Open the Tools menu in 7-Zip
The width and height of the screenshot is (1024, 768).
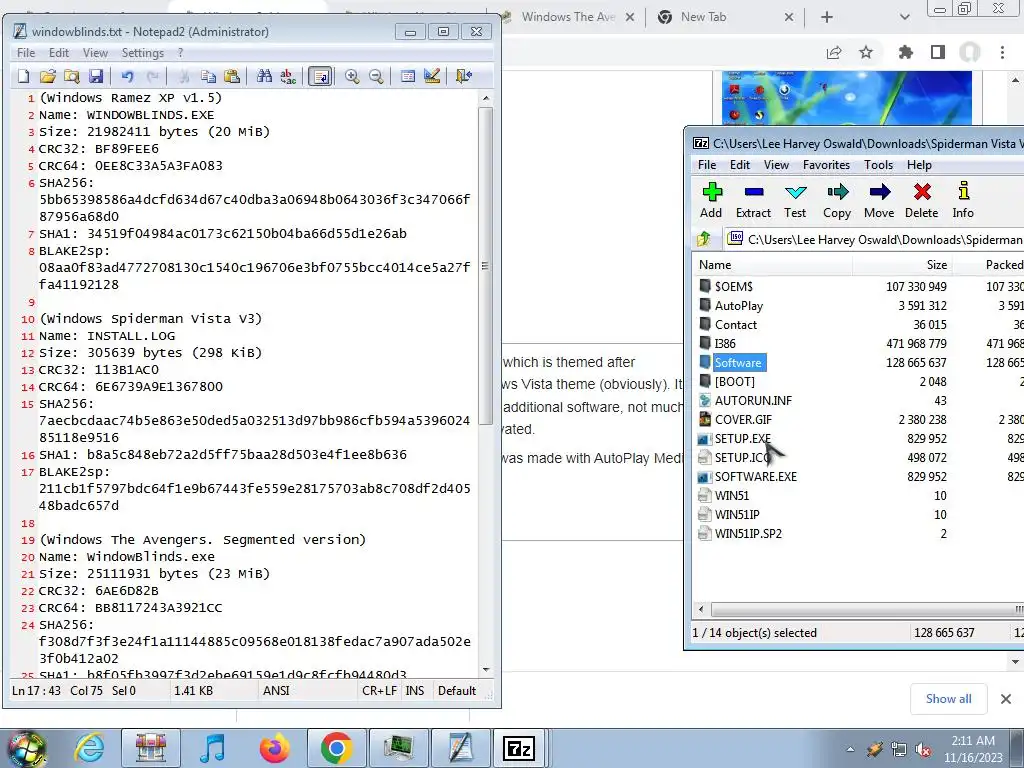pyautogui.click(x=878, y=165)
